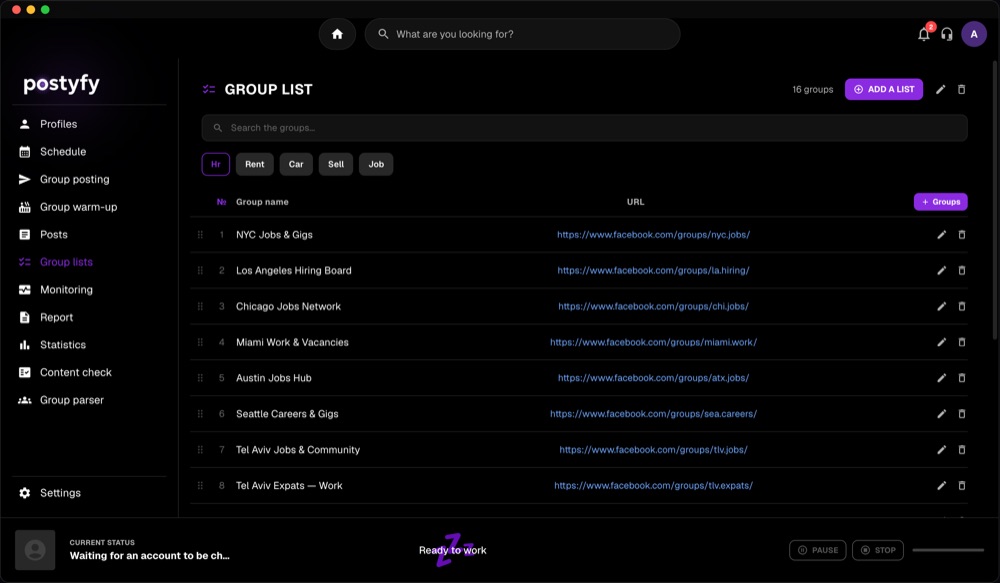Click the 'Waiting for an account' status text

tap(149, 556)
